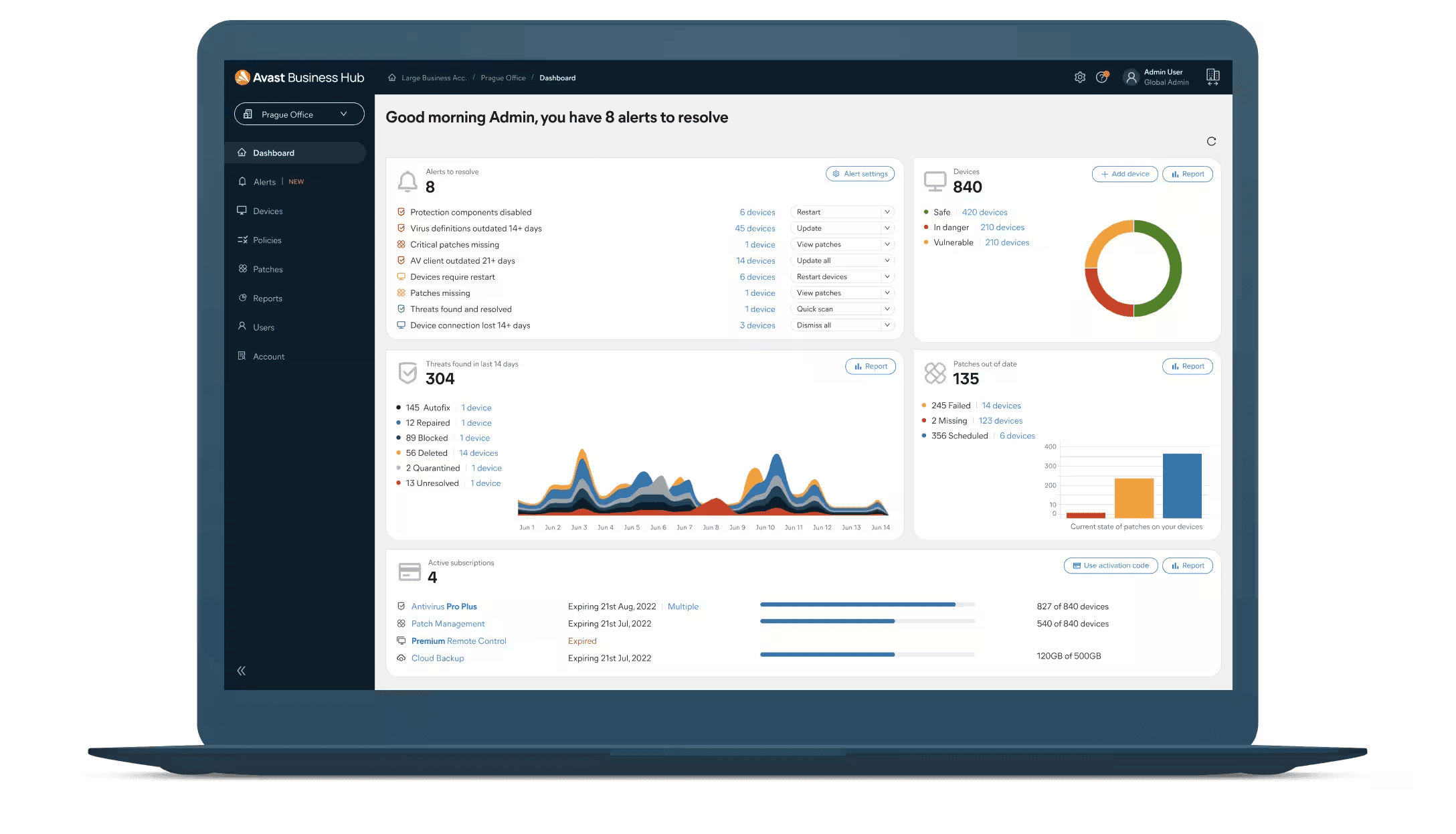Click the Avast Business Hub logo

click(299, 78)
